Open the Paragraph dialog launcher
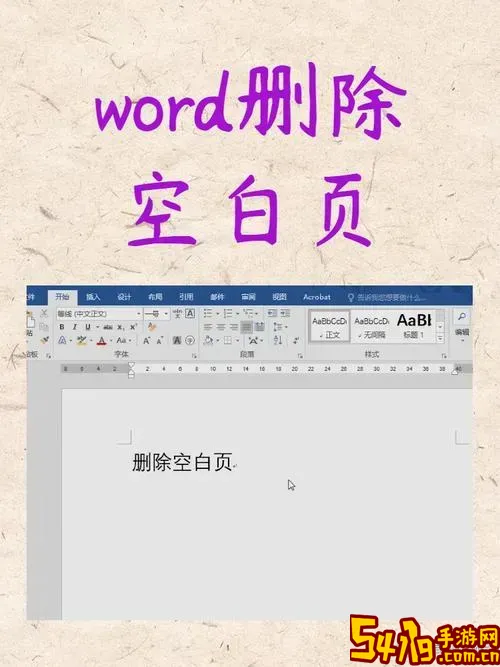 click(x=300, y=355)
